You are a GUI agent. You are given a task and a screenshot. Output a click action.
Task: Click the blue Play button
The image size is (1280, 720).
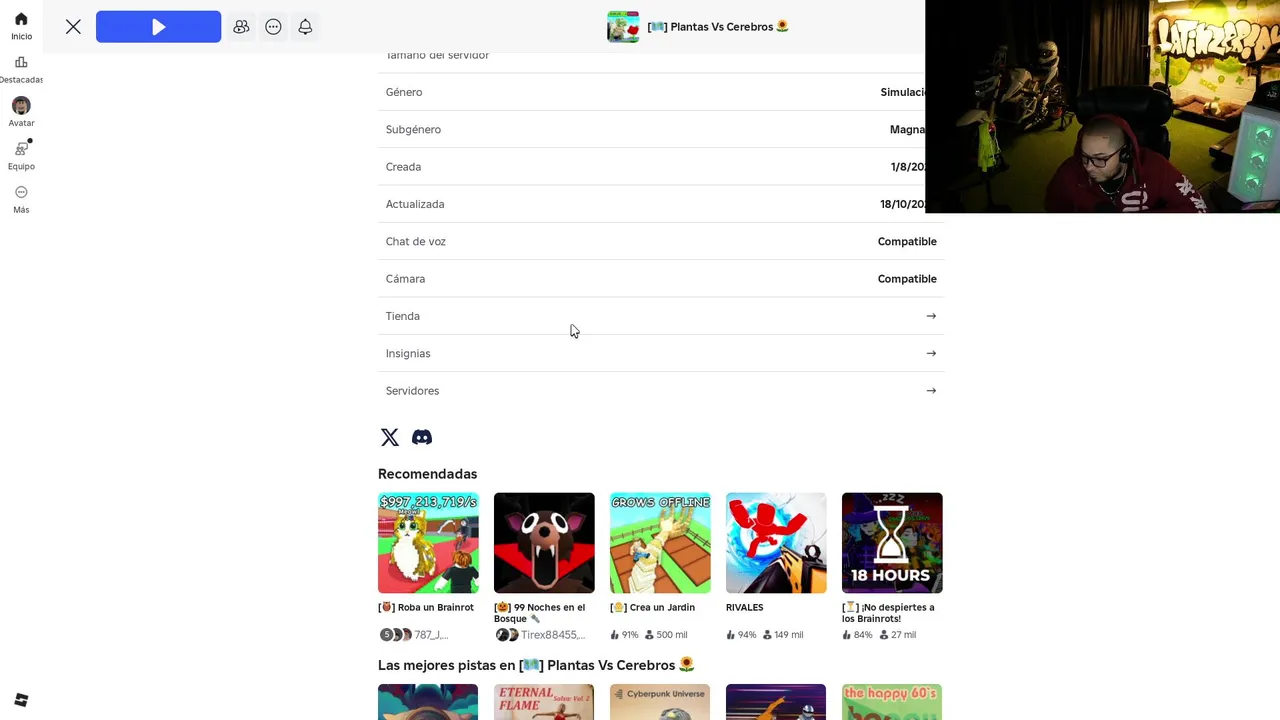click(x=158, y=27)
